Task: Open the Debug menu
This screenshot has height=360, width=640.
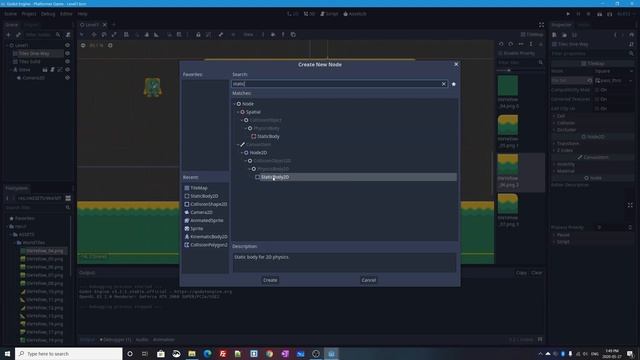Action: [48, 14]
